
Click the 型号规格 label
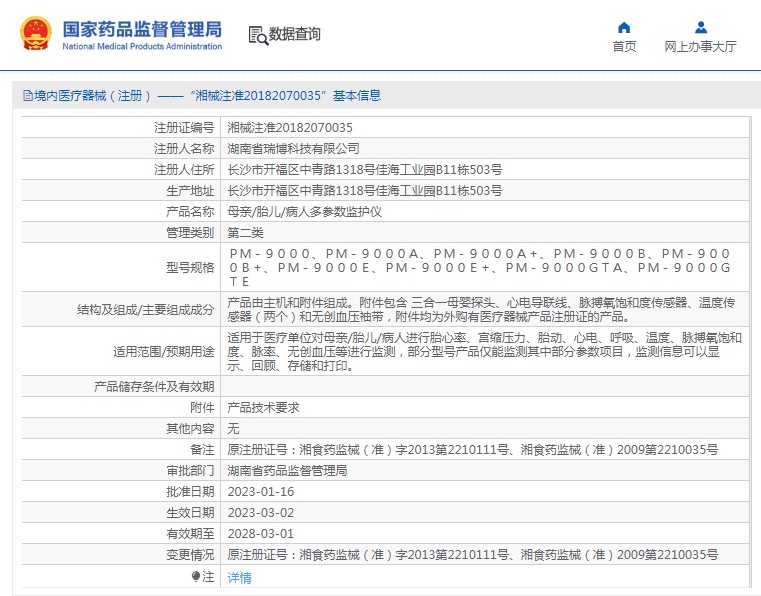pos(190,267)
